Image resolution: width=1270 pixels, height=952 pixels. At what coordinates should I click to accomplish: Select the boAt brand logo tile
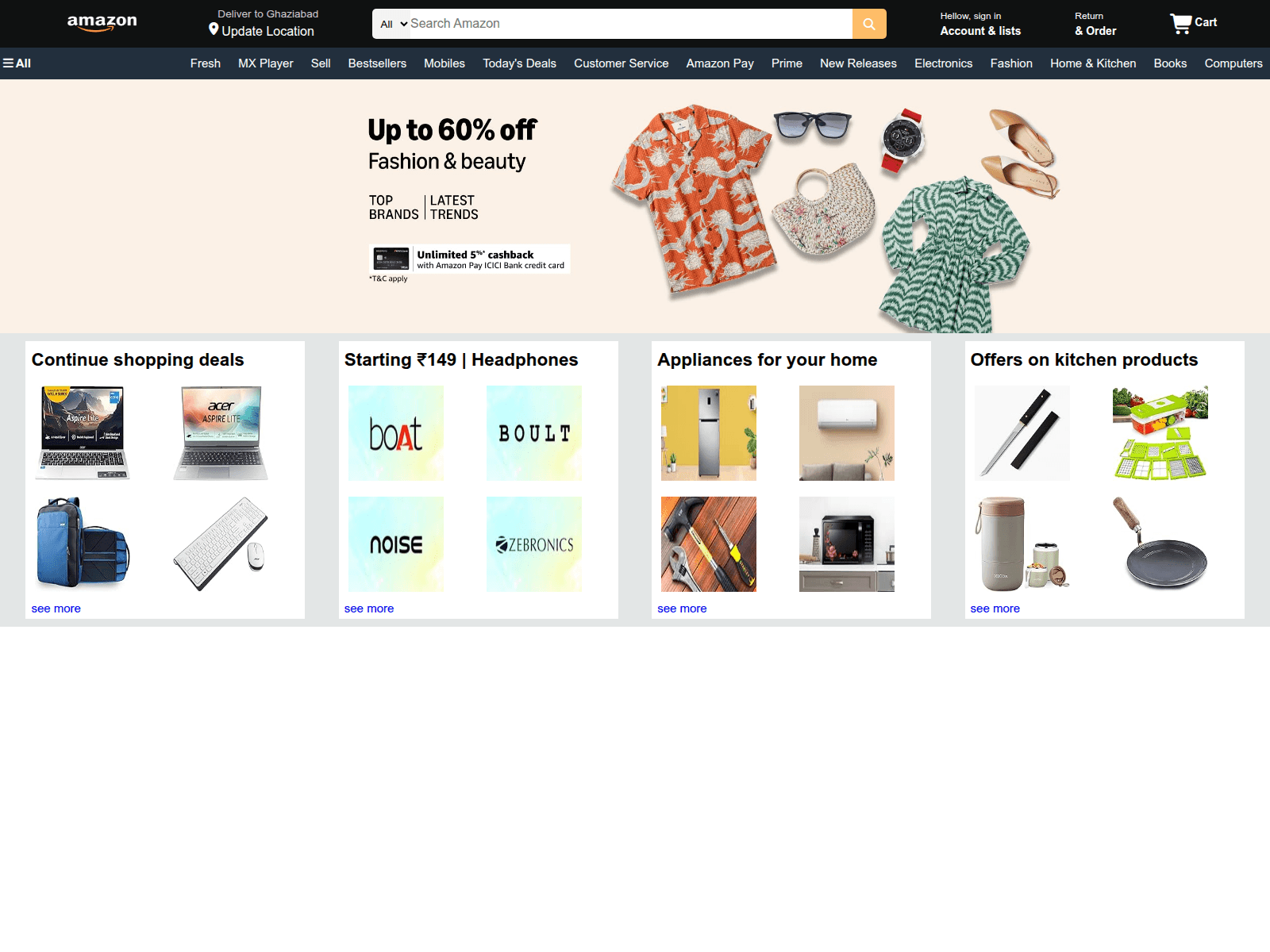pyautogui.click(x=396, y=433)
